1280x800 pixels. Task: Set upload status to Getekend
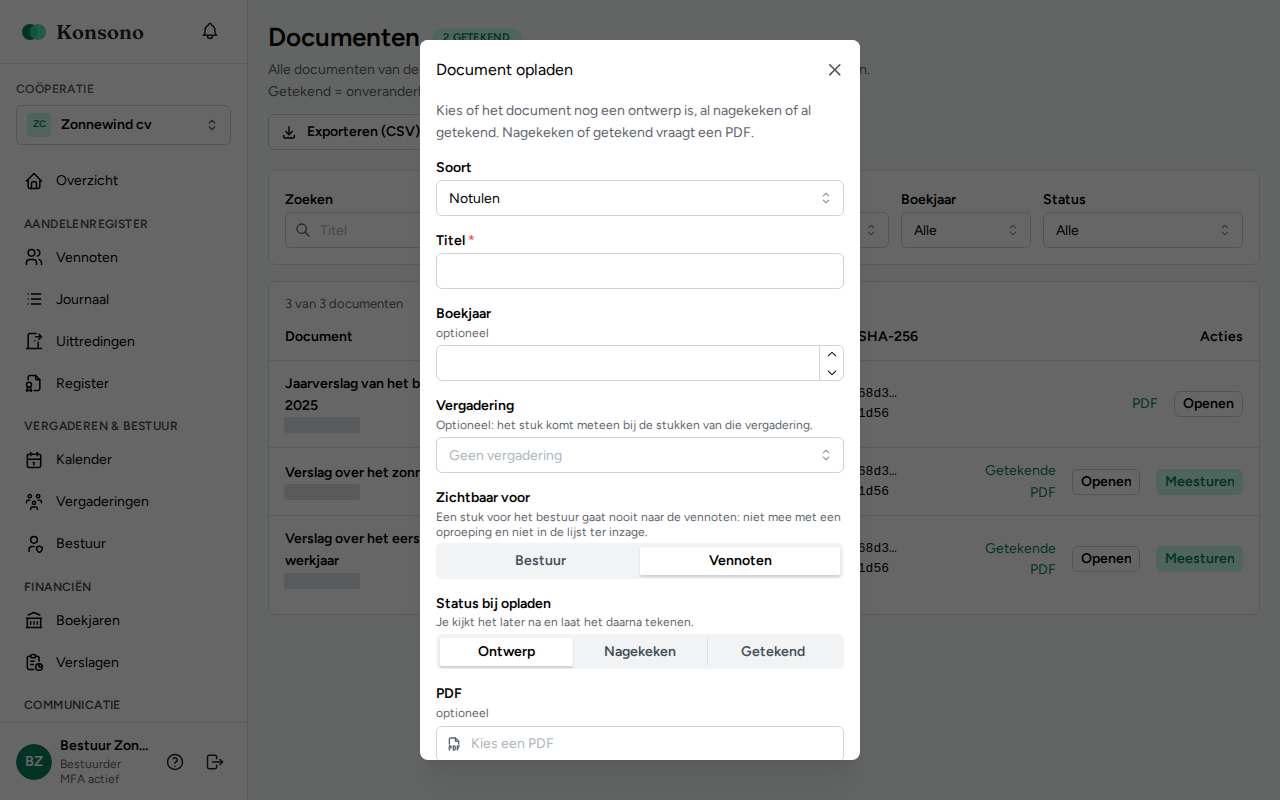773,652
